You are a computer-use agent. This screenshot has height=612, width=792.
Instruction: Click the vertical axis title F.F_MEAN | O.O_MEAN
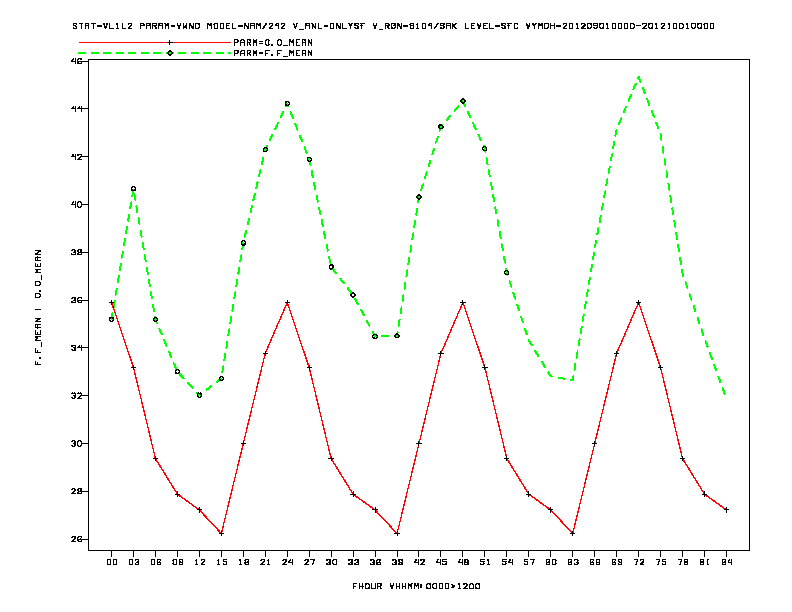tap(38, 307)
